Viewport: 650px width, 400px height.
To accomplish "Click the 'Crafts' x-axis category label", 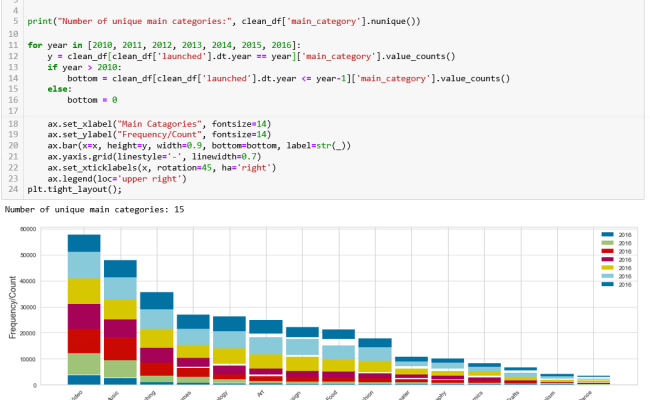I will click(513, 396).
